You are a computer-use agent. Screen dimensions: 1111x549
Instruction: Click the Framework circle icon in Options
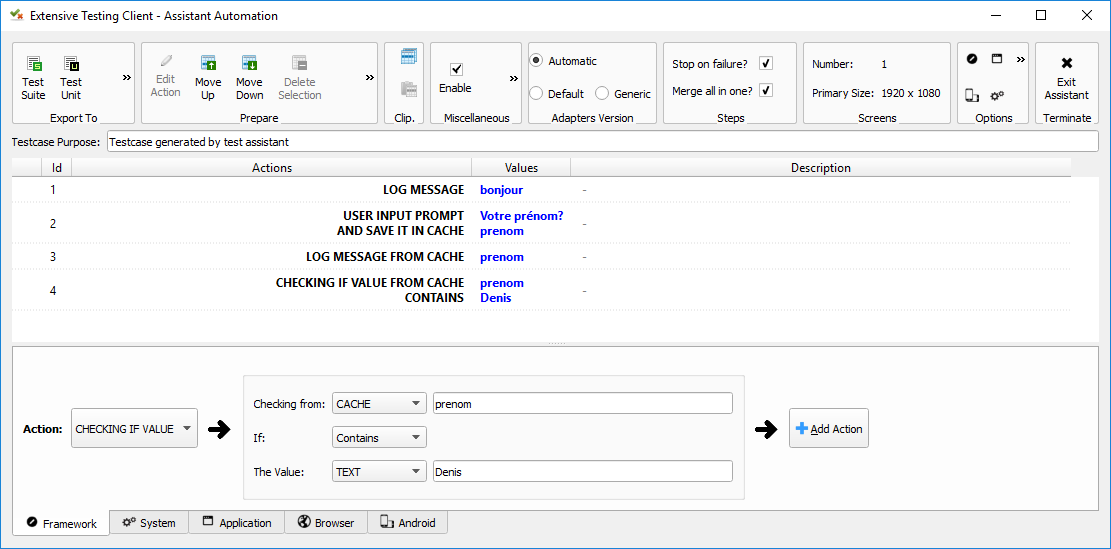coord(972,59)
